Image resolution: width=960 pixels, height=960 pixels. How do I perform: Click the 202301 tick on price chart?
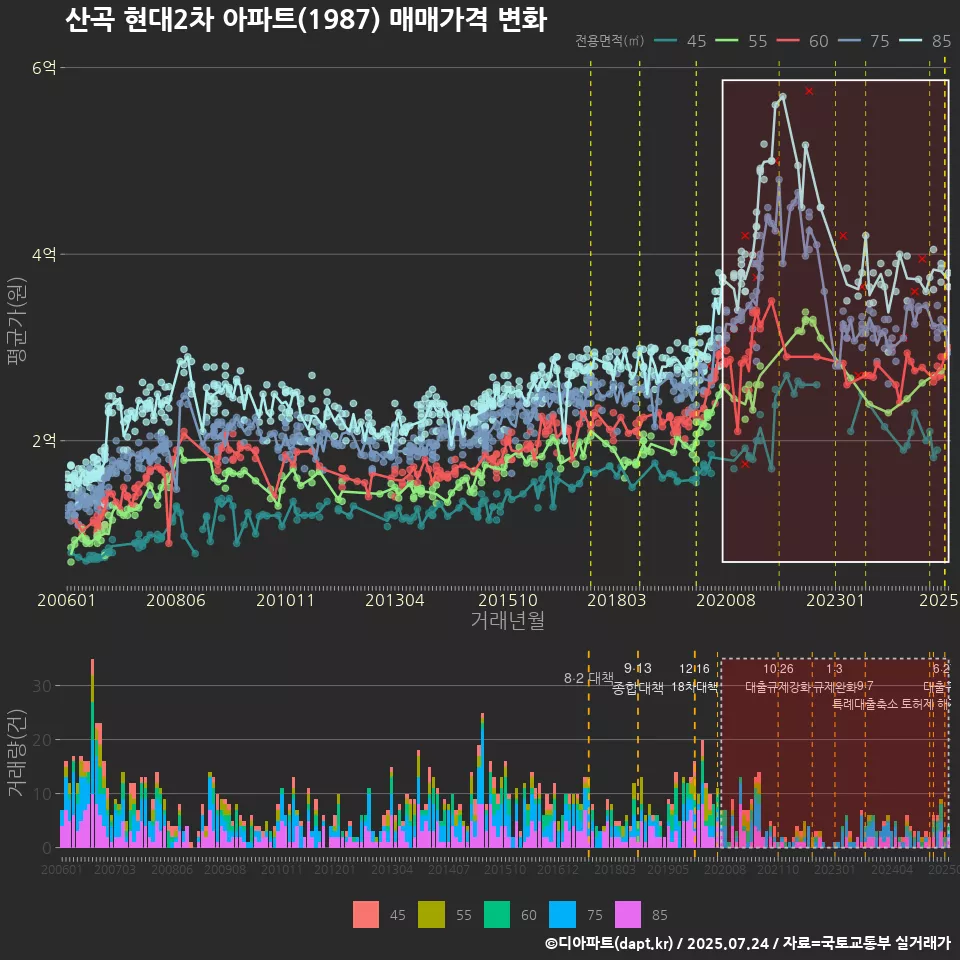835,600
